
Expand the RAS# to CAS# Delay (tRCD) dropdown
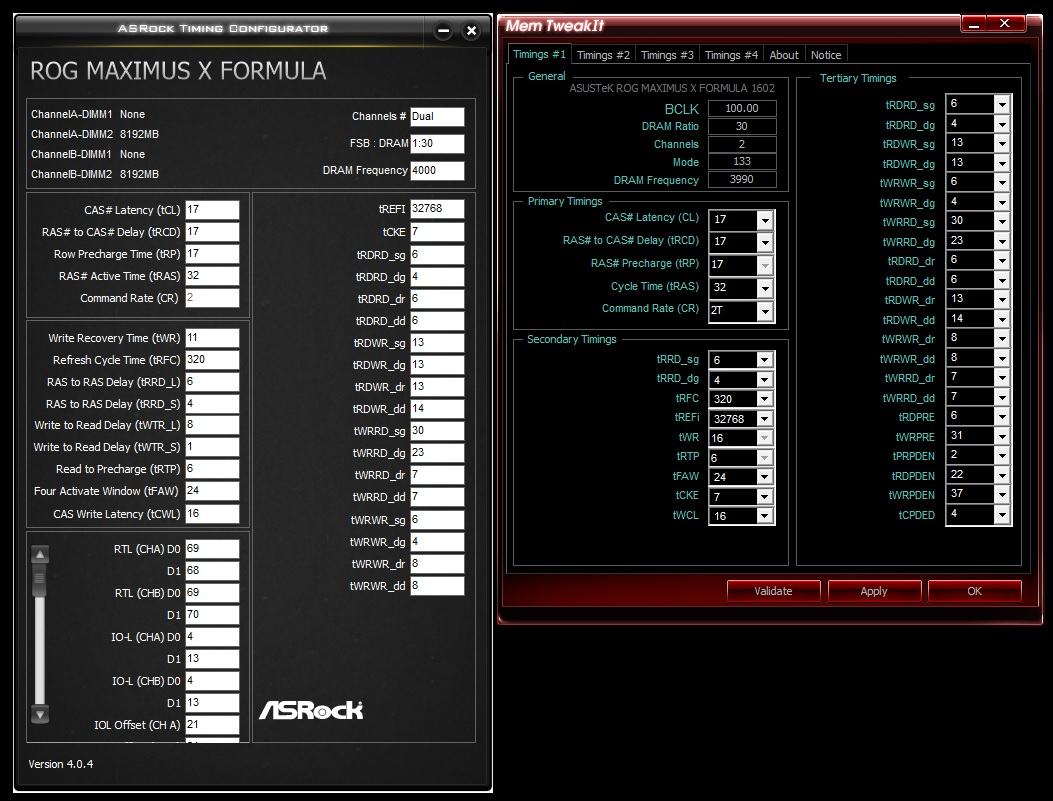765,242
